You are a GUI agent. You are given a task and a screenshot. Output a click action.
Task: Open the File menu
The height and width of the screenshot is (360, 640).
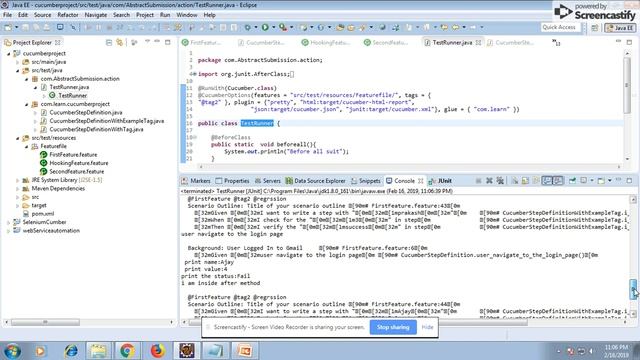(x=7, y=15)
